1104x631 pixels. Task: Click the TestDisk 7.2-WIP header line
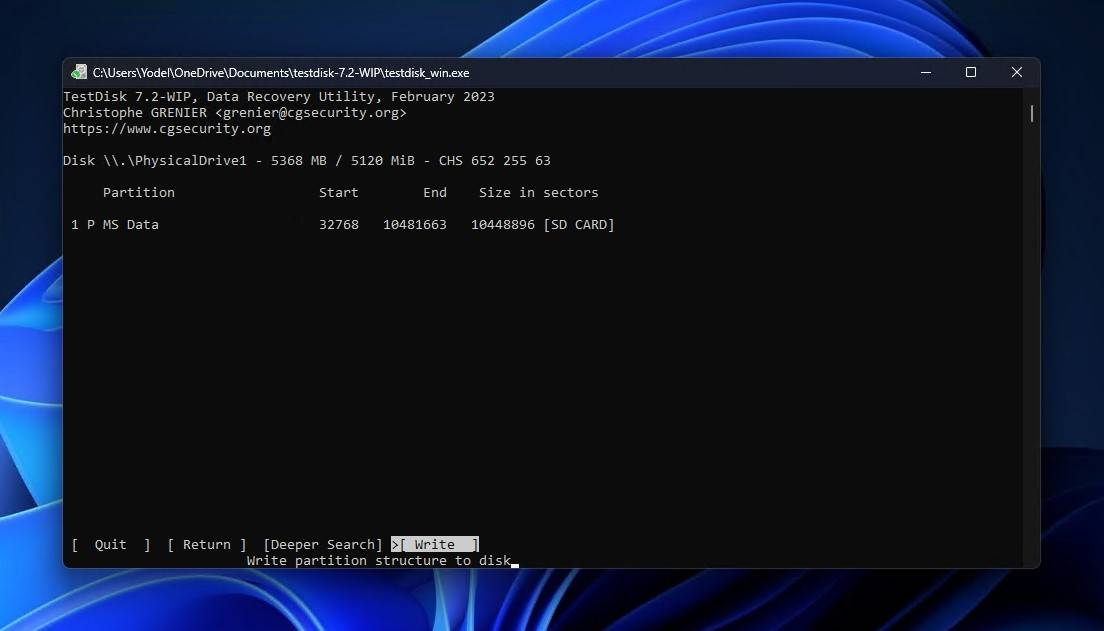coord(279,96)
